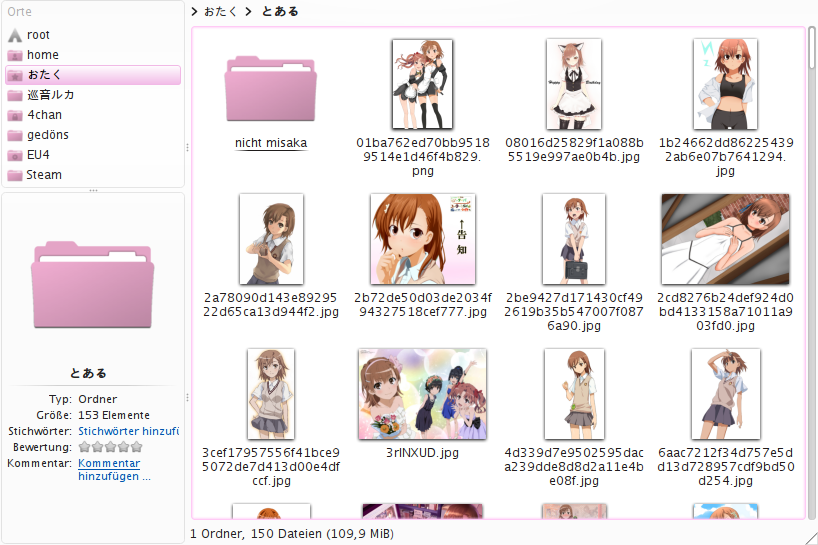Click the Typ Ordner value

click(x=98, y=399)
